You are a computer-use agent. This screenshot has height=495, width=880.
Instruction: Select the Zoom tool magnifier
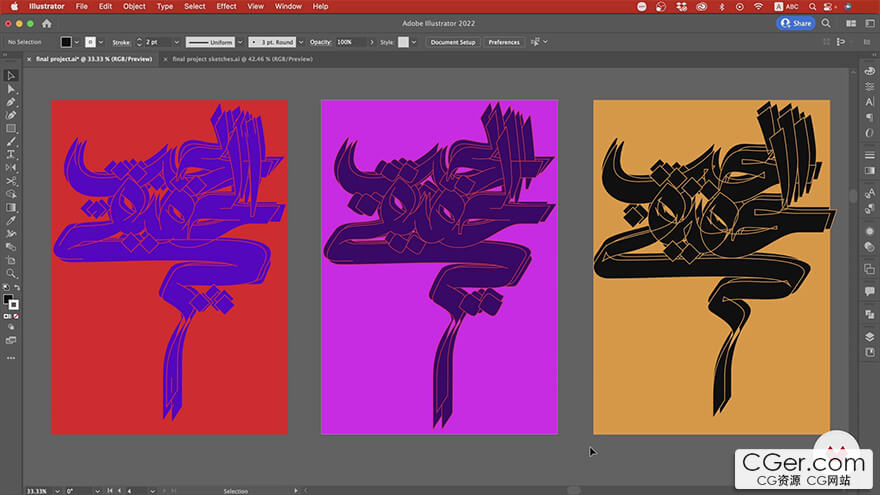tap(11, 274)
